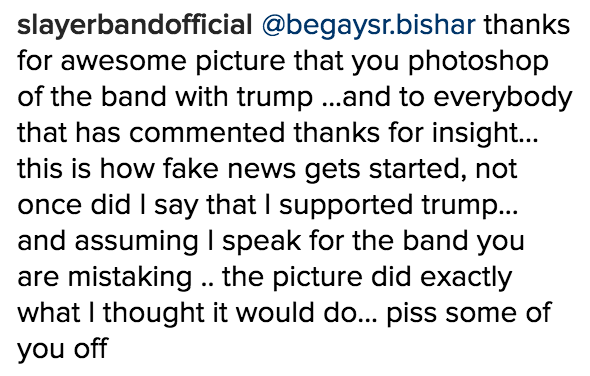Viewport: 590px width, 376px height.
Task: Open the @begaysr.bishar mention link
Action: point(368,26)
